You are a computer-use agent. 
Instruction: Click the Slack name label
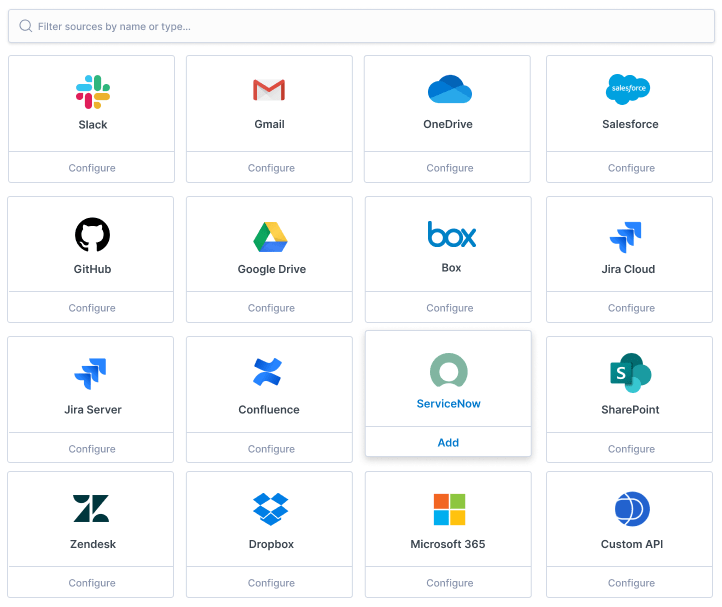[x=93, y=124]
